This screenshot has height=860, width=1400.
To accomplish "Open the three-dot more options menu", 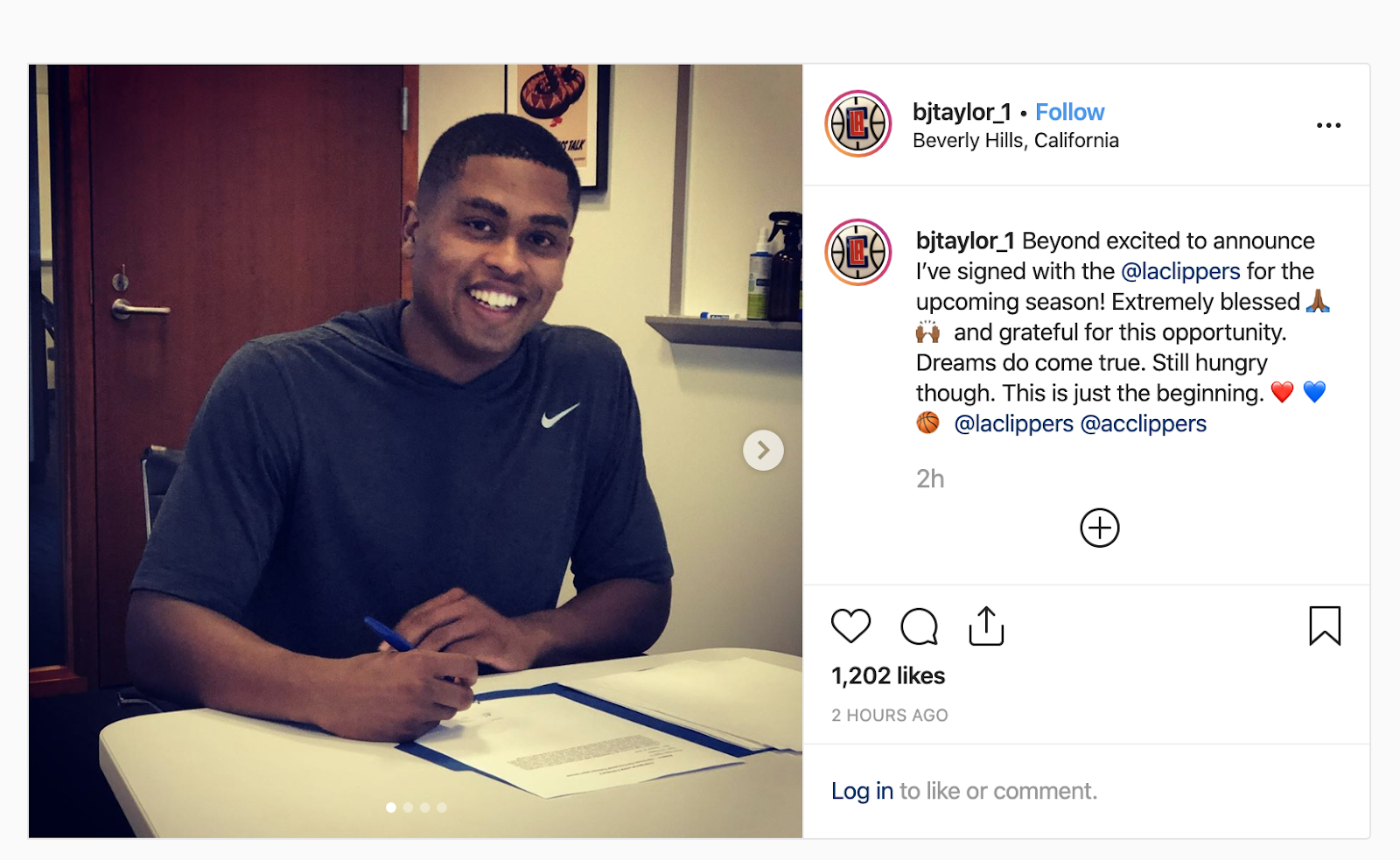I will click(x=1328, y=125).
